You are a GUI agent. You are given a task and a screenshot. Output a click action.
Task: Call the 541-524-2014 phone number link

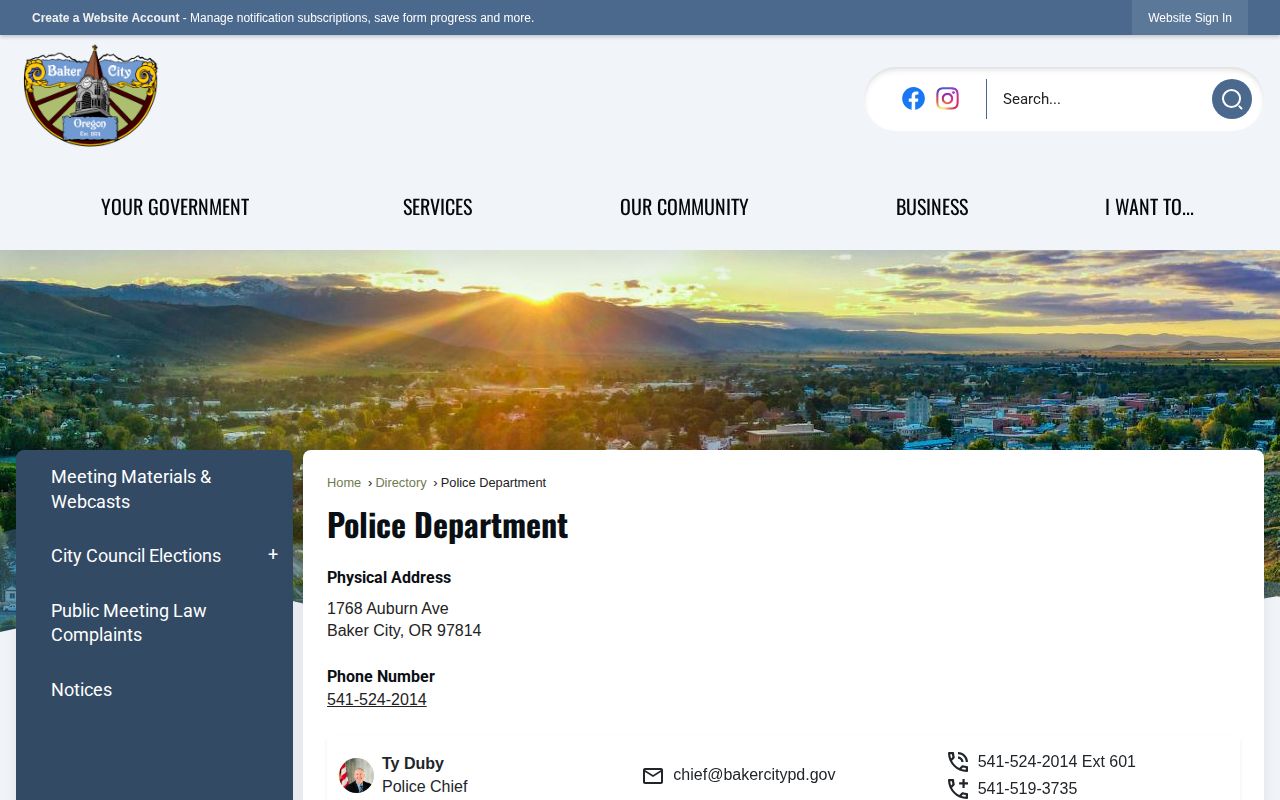tap(377, 700)
